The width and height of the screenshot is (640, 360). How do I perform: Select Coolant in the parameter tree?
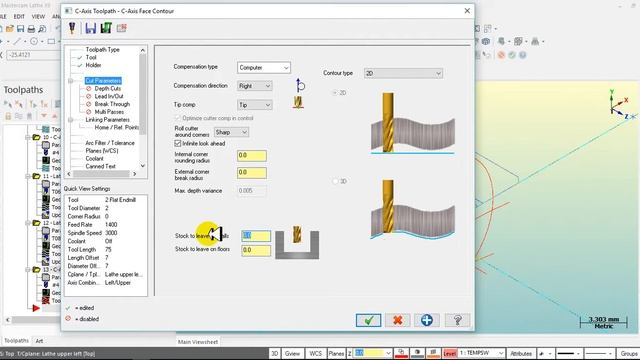point(94,159)
